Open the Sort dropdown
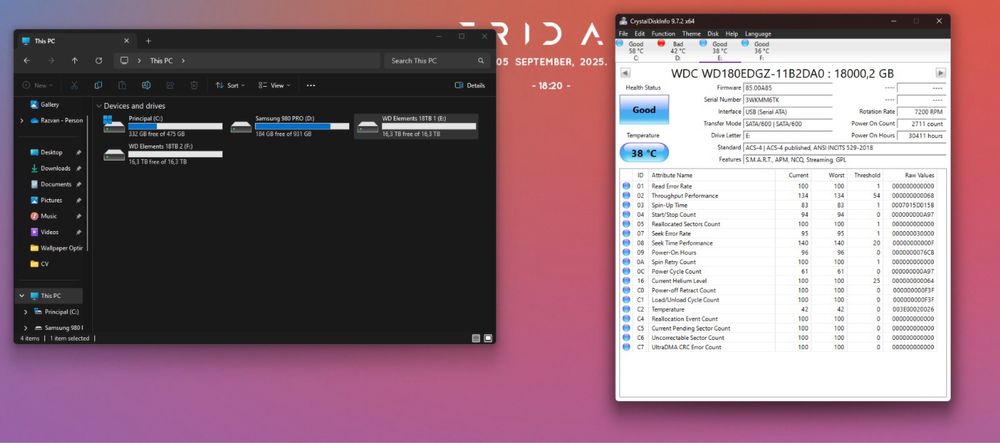The width and height of the screenshot is (1000, 443). coord(230,85)
